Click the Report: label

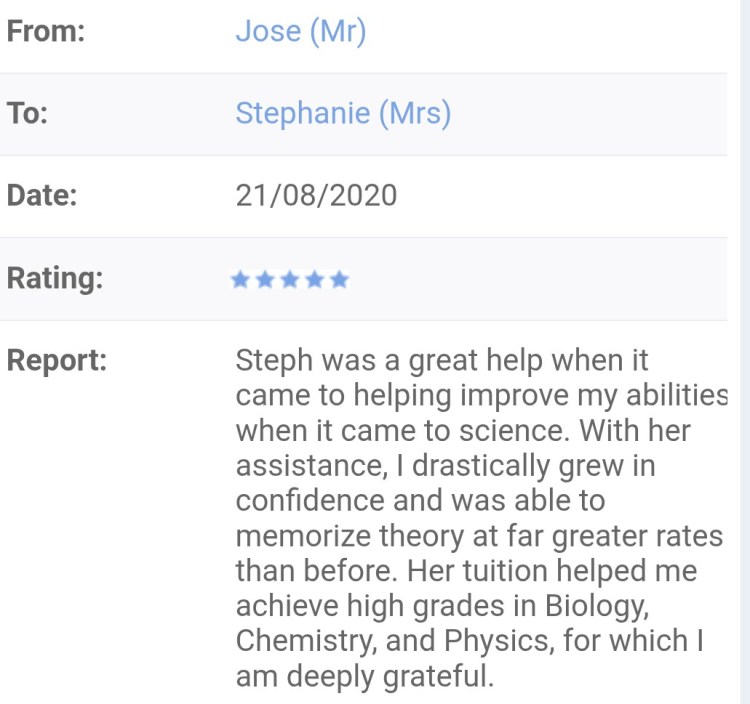pyautogui.click(x=57, y=360)
